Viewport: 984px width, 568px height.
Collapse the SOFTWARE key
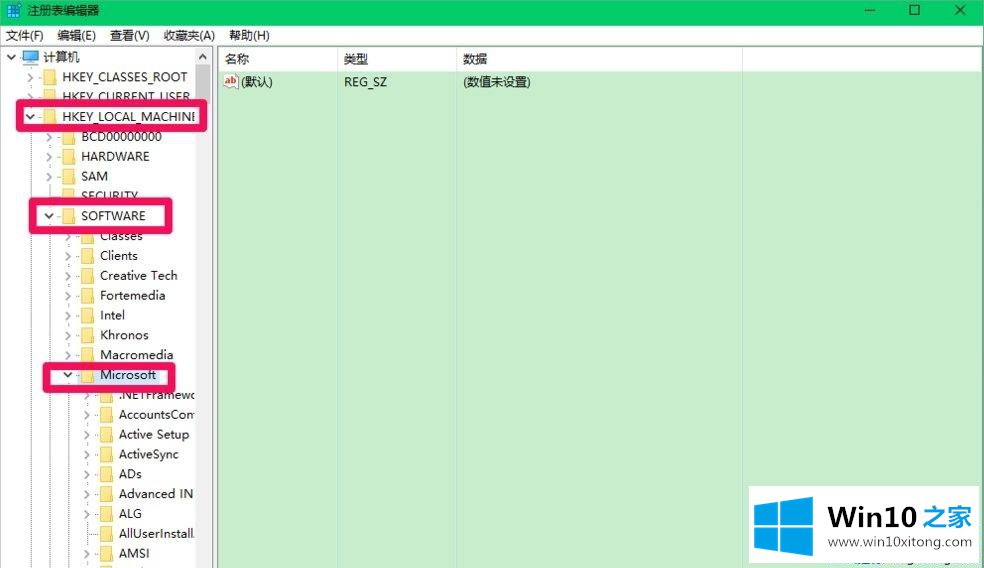tap(49, 216)
